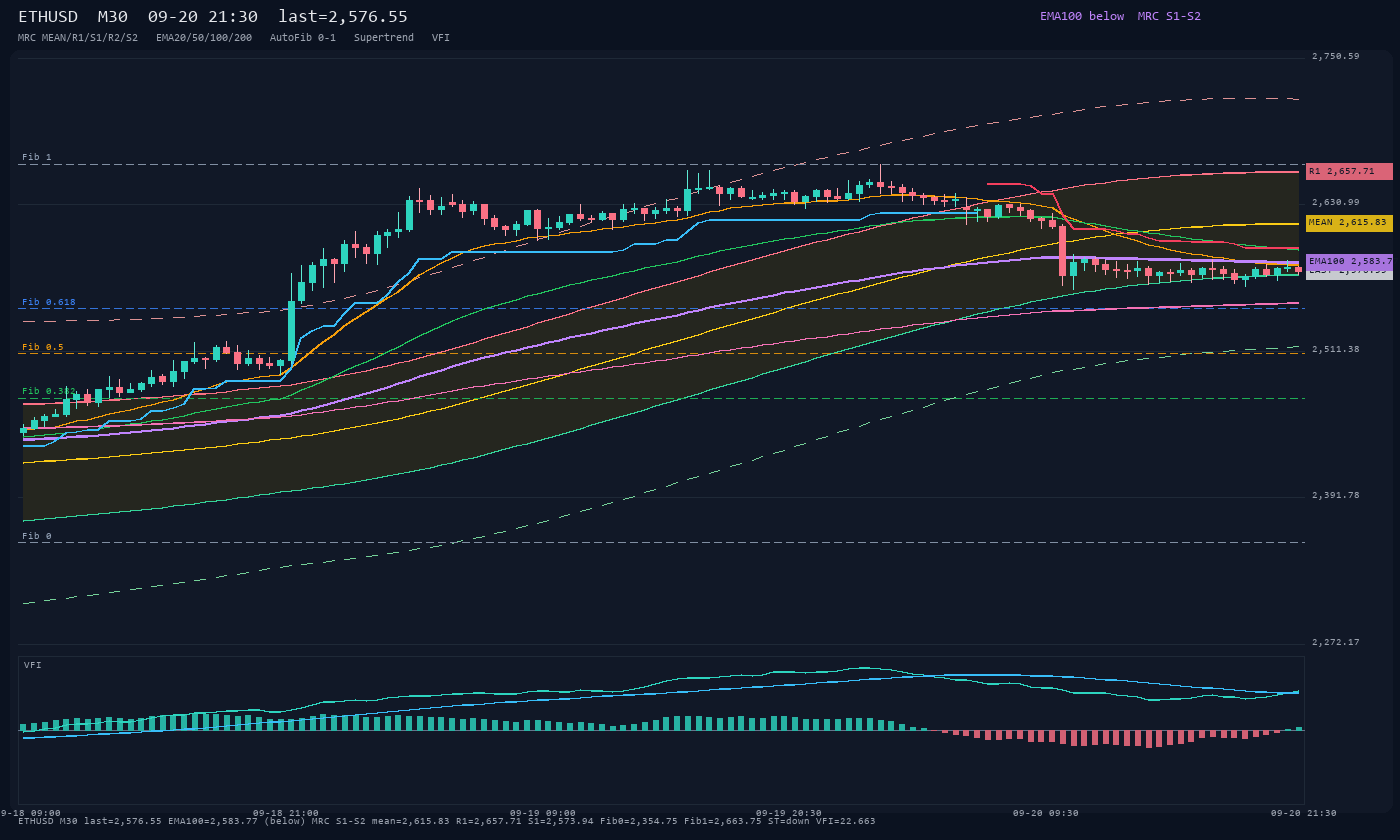The image size is (1400, 840).
Task: Click the purple 'EMA100 2,583.7' price tag
Action: 1349,261
